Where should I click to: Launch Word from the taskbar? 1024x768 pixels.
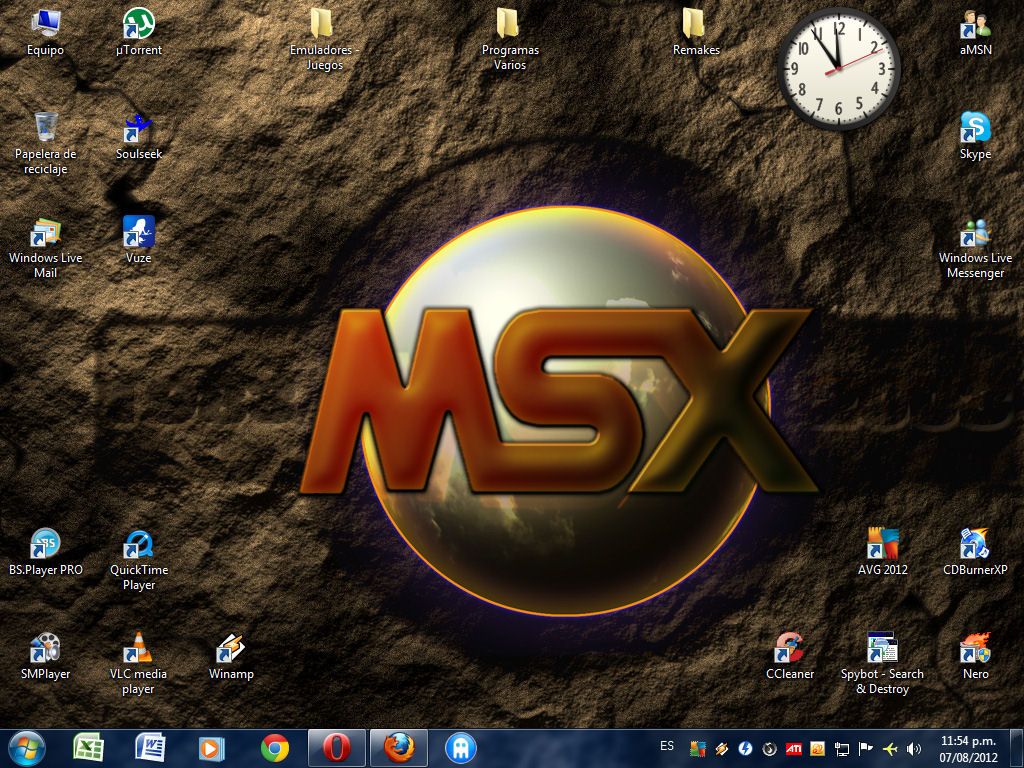[x=150, y=748]
